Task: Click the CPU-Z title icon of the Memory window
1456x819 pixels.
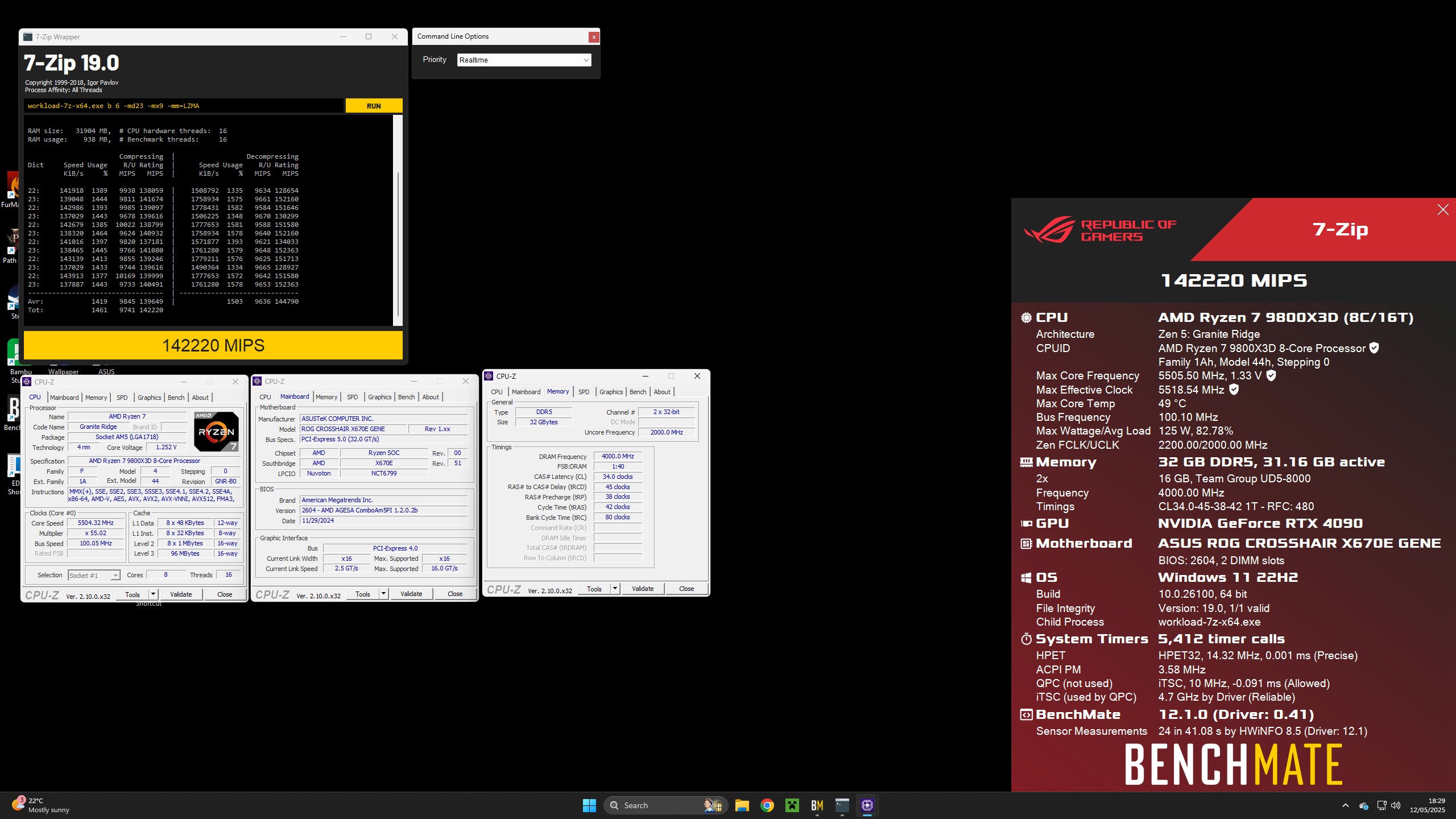Action: tap(489, 377)
